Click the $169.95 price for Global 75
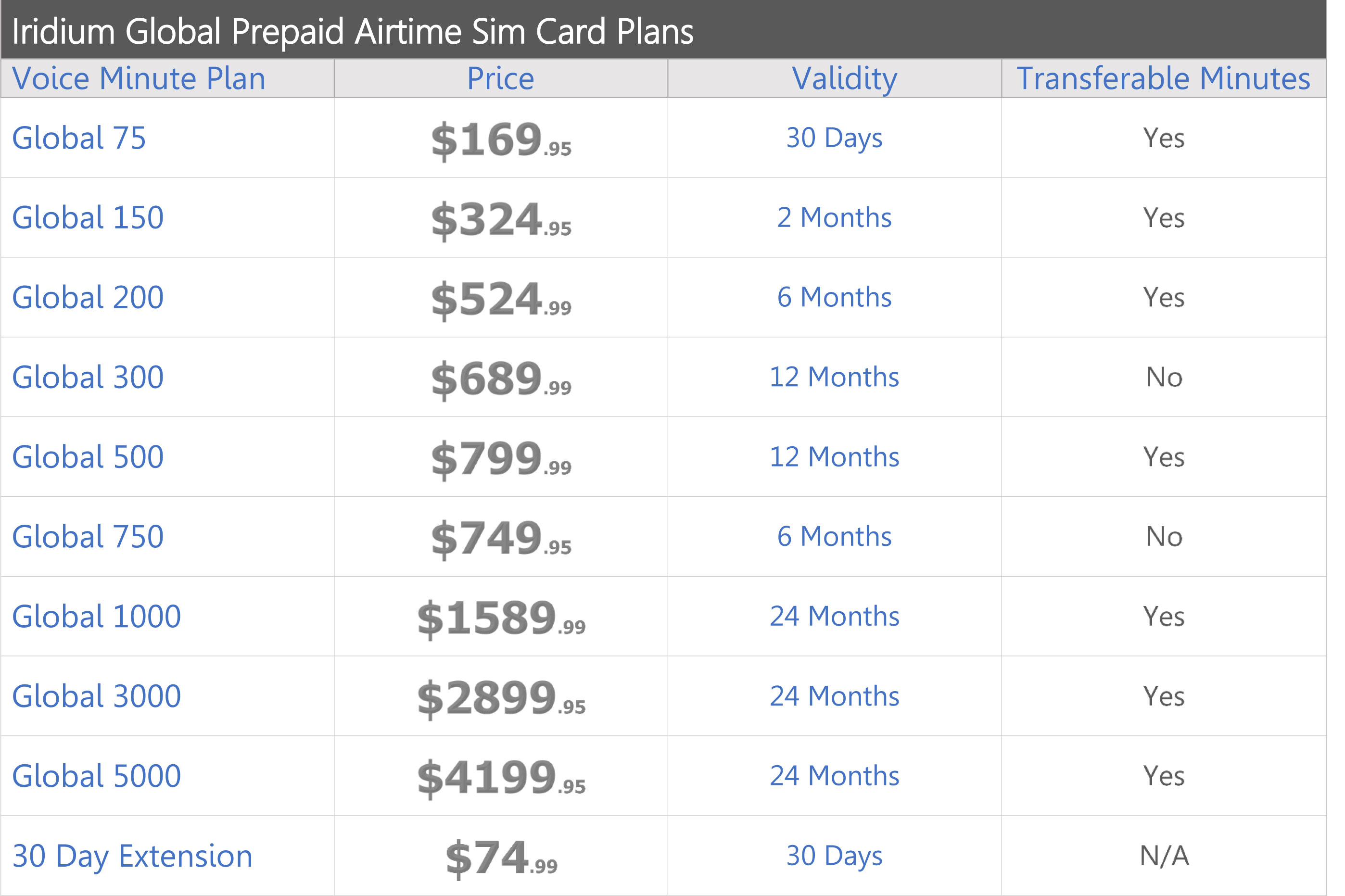 (500, 140)
